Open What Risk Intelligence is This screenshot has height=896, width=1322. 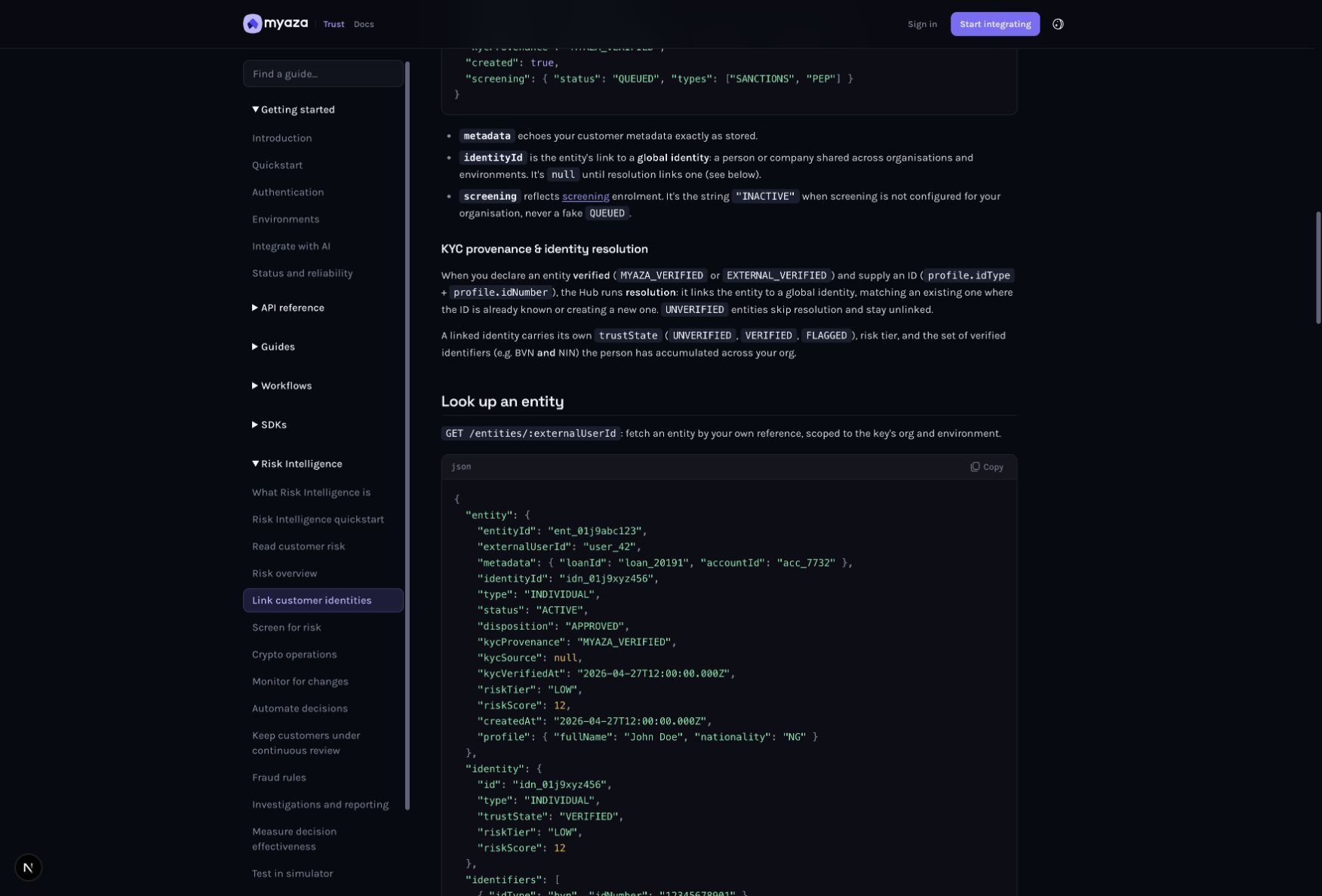(x=312, y=492)
